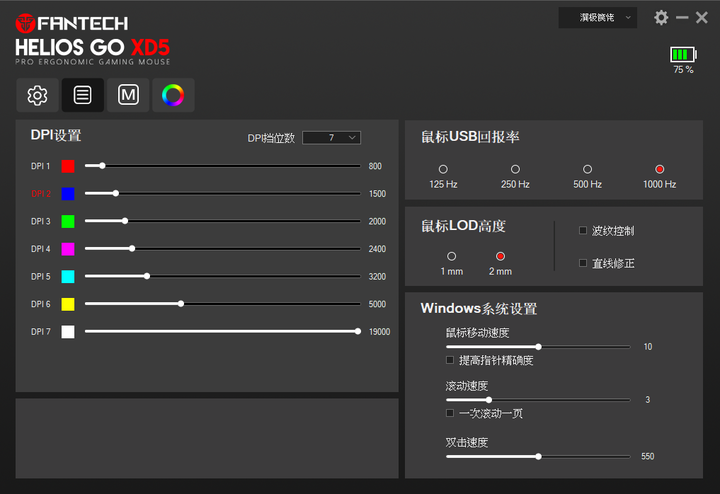
Task: Click the 19000 DPI value
Action: [x=379, y=331]
